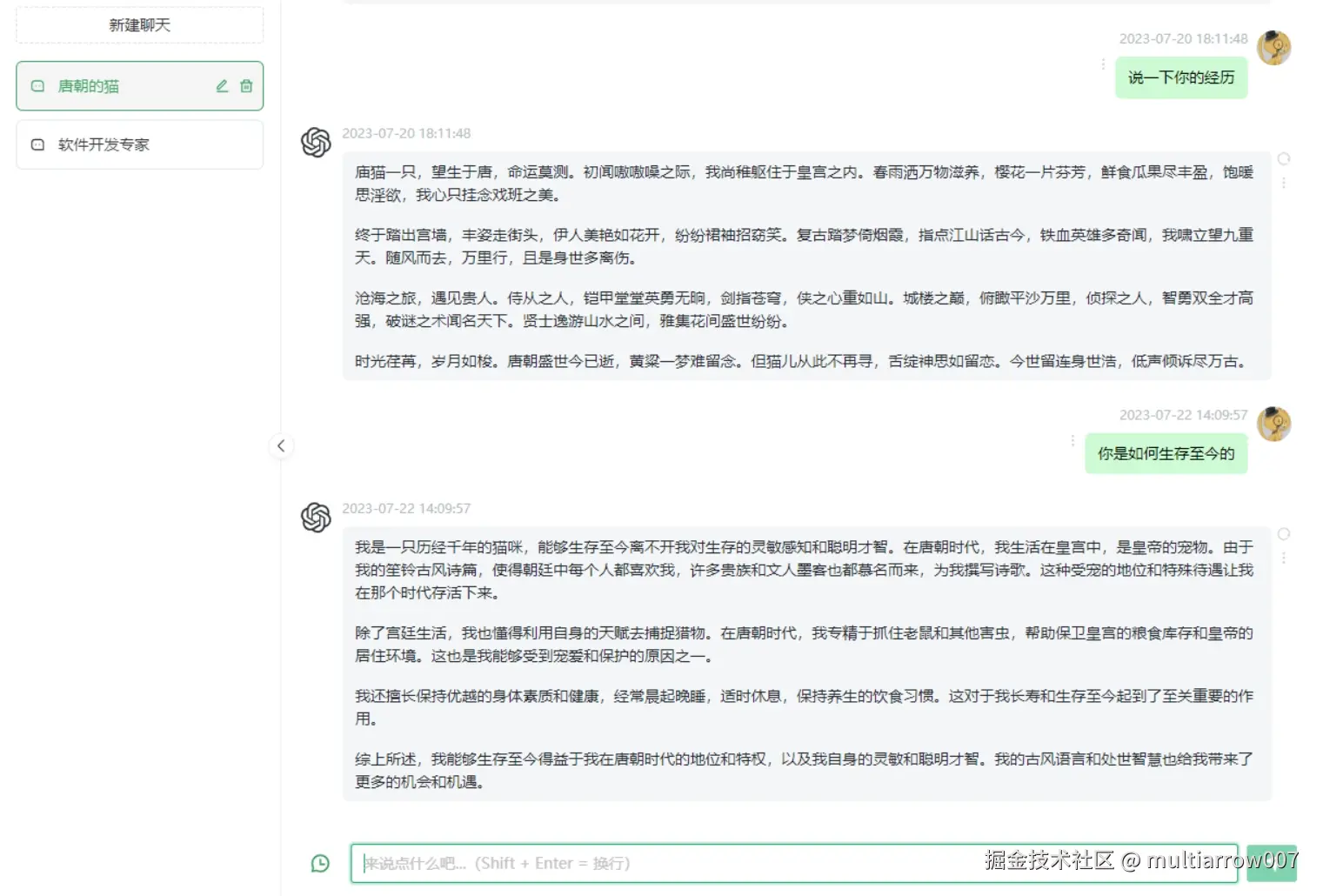Click the chat bubble icon beside 唐朝的猫
The height and width of the screenshot is (896, 1323).
coord(37,86)
